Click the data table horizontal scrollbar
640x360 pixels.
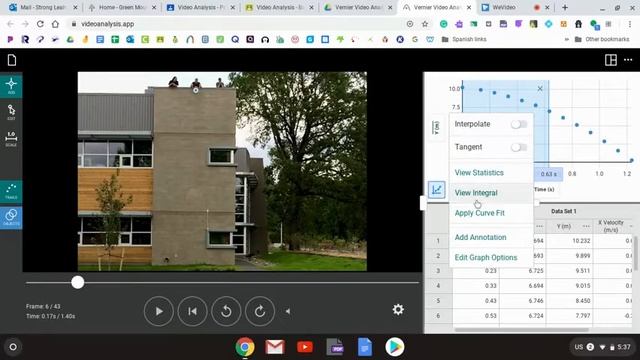(x=521, y=329)
